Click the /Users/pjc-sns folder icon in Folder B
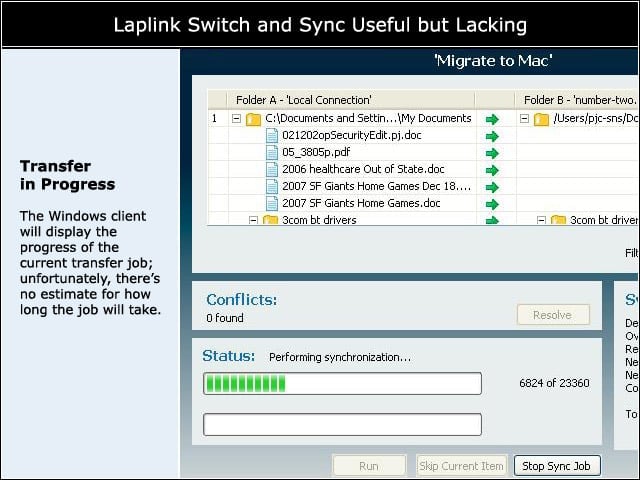The width and height of the screenshot is (640, 480). pyautogui.click(x=541, y=119)
